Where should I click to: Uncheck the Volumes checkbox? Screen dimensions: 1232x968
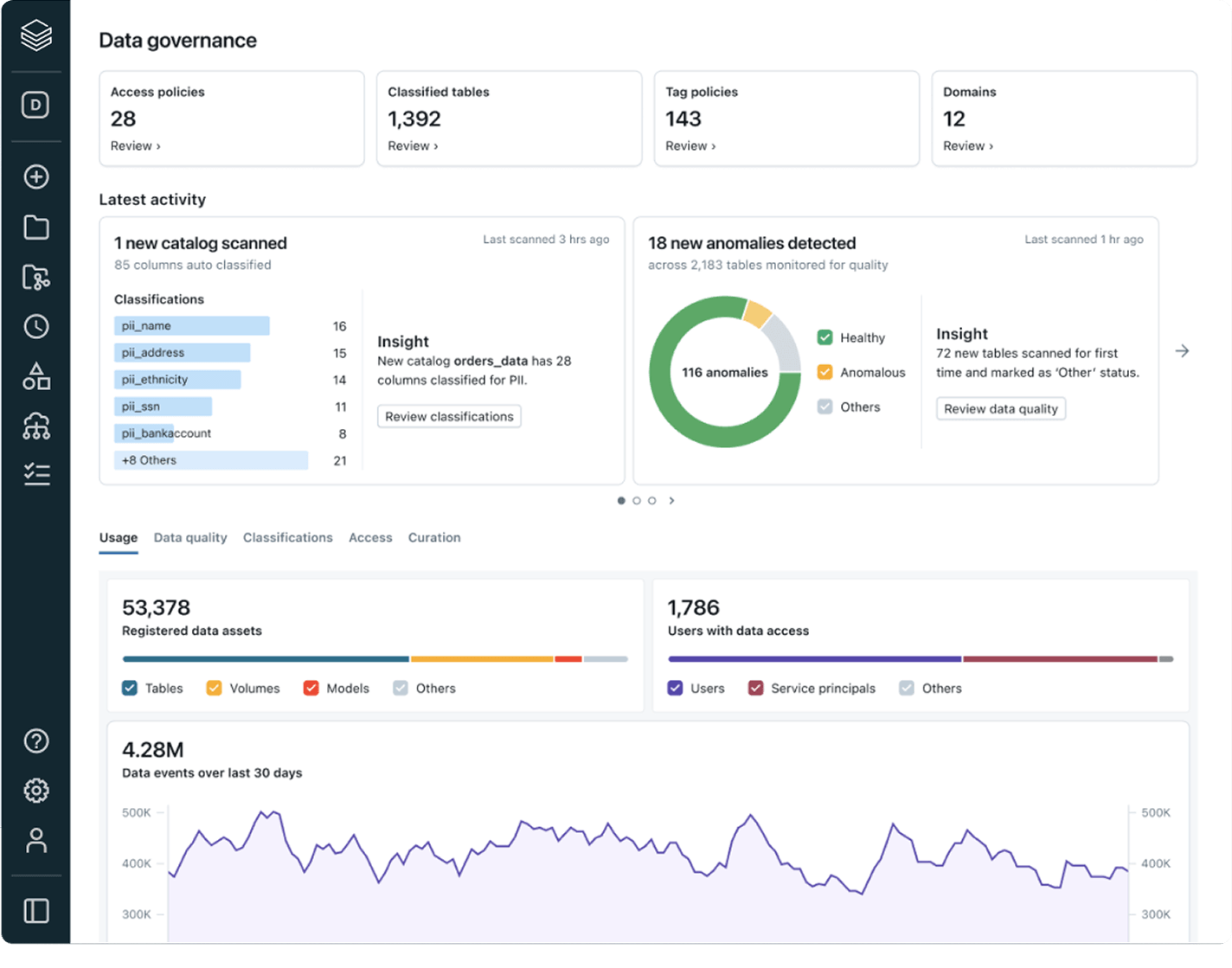(214, 689)
